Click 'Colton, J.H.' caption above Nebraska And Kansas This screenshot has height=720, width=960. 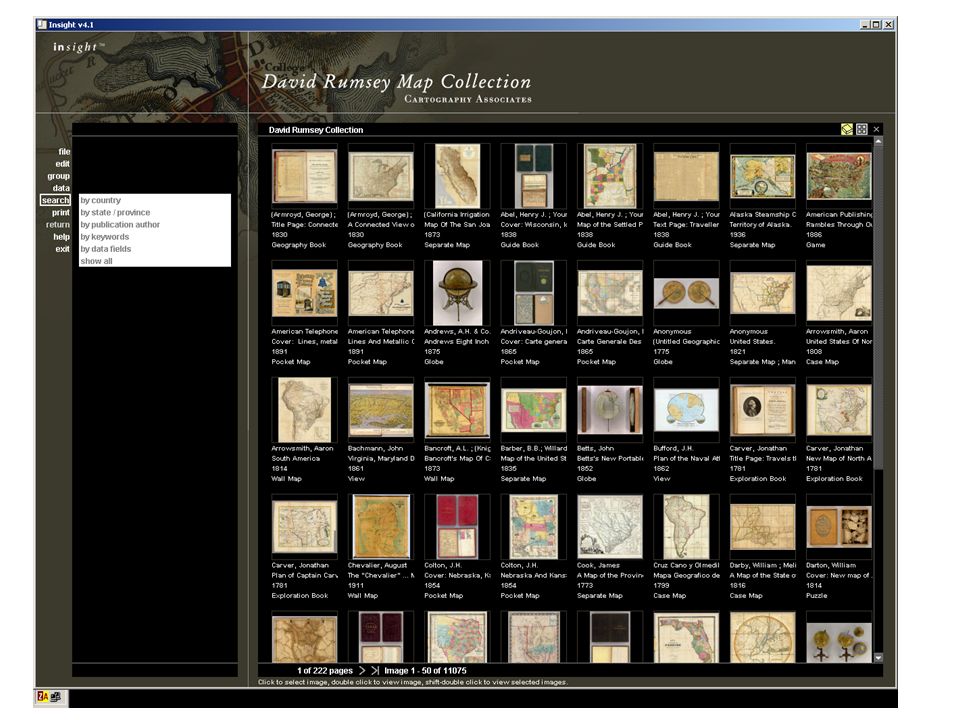(519, 565)
